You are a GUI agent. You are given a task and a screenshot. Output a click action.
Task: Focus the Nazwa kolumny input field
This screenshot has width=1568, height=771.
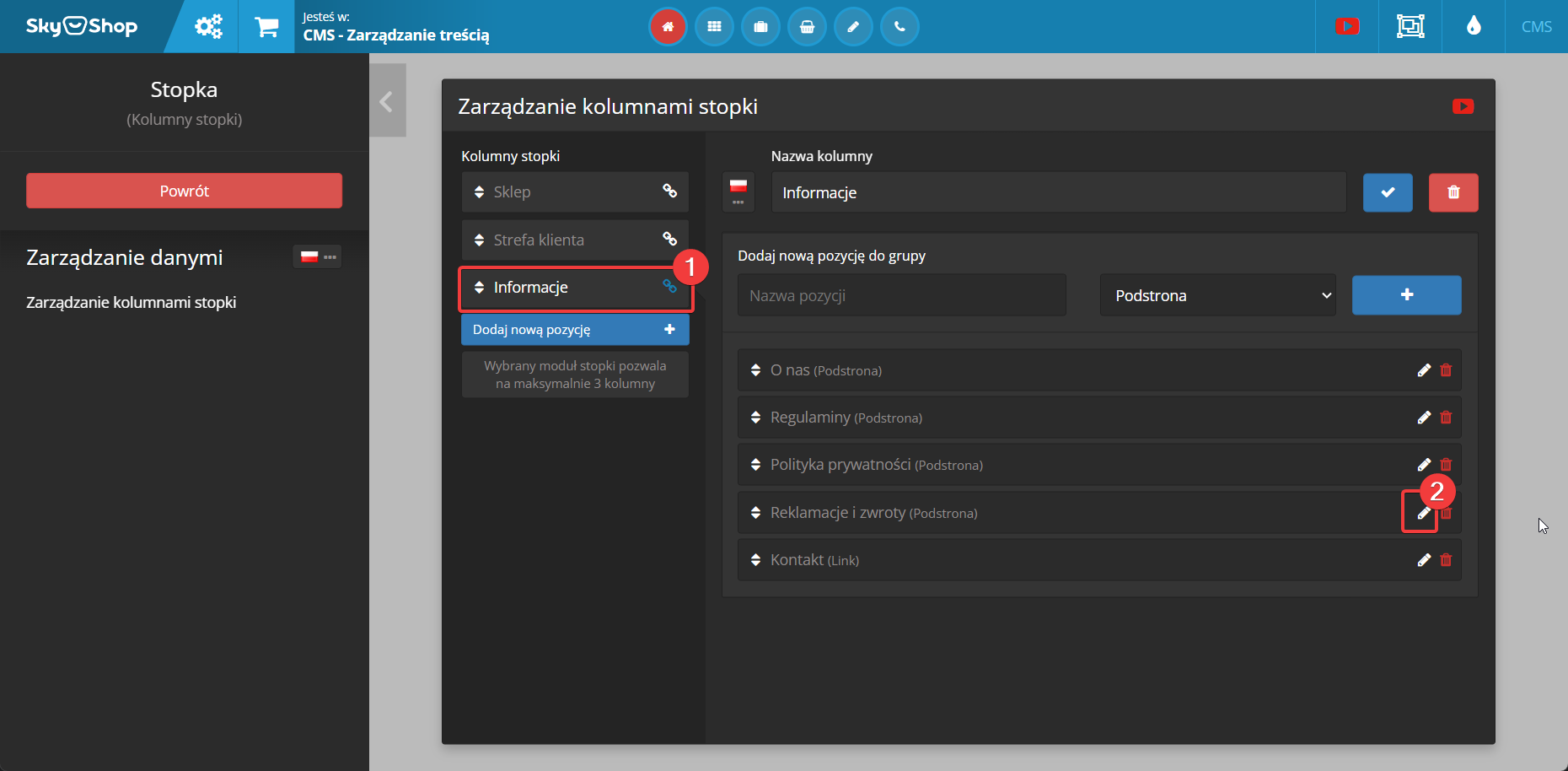point(1059,192)
